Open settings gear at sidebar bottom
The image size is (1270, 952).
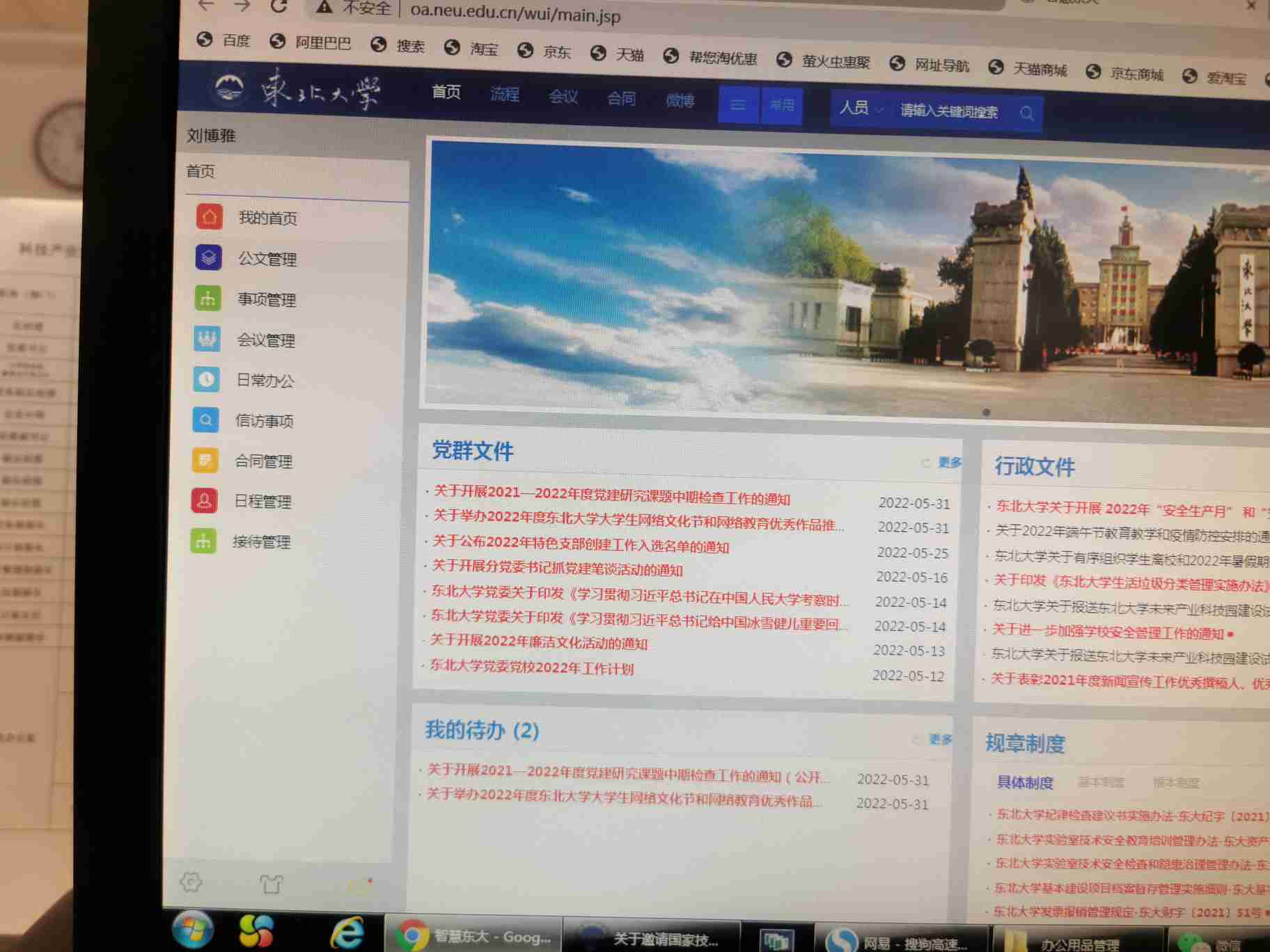pyautogui.click(x=191, y=882)
